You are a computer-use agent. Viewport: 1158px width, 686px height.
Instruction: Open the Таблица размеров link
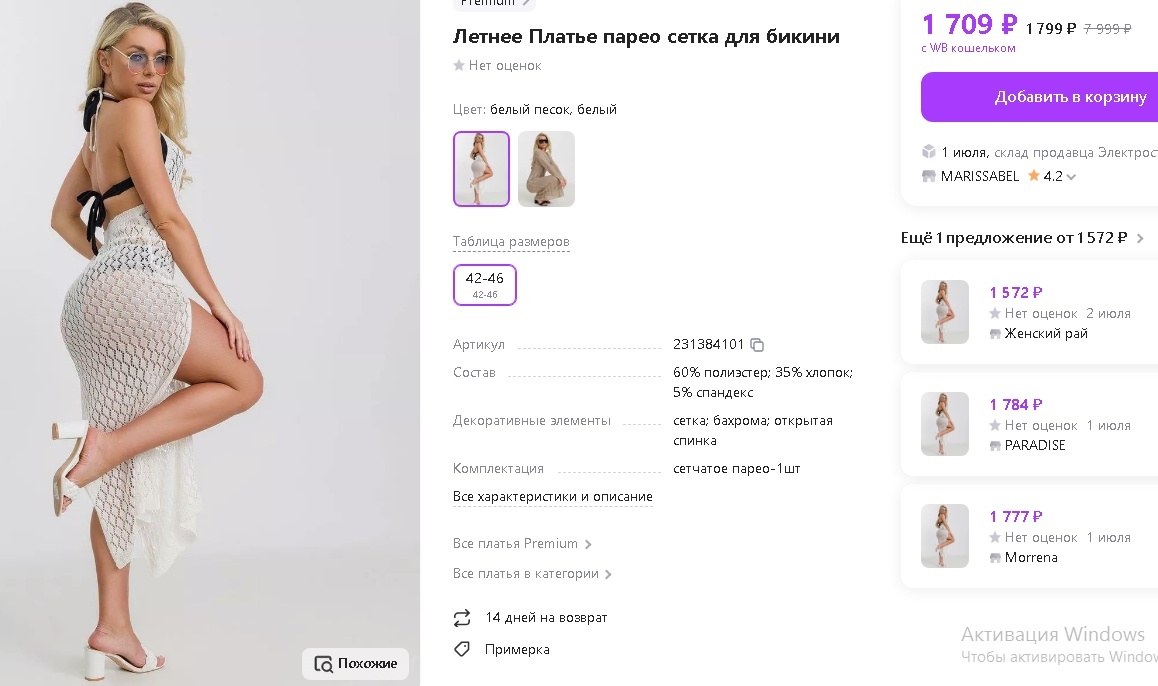click(x=511, y=241)
